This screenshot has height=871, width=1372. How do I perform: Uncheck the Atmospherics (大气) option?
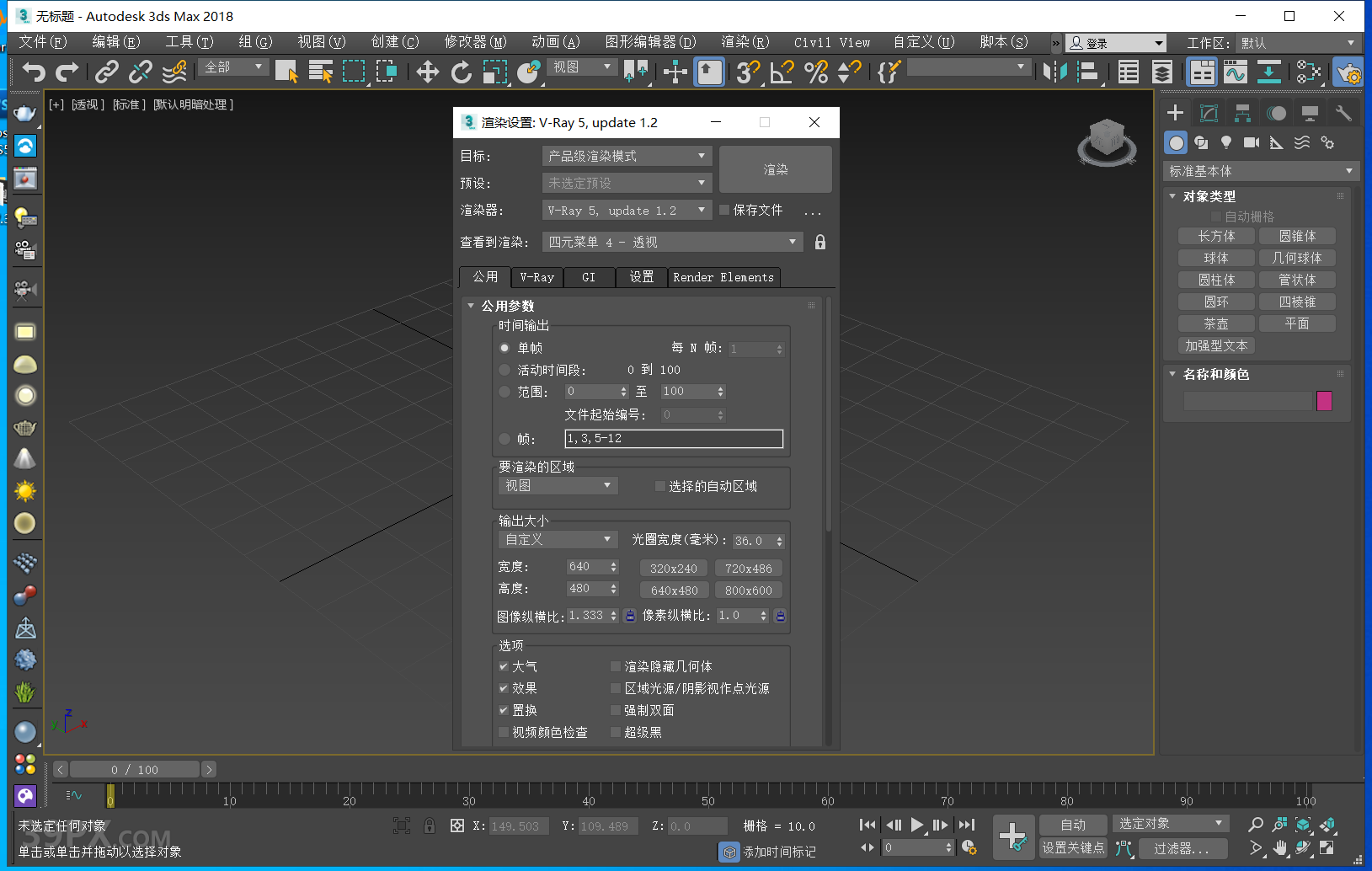click(504, 666)
